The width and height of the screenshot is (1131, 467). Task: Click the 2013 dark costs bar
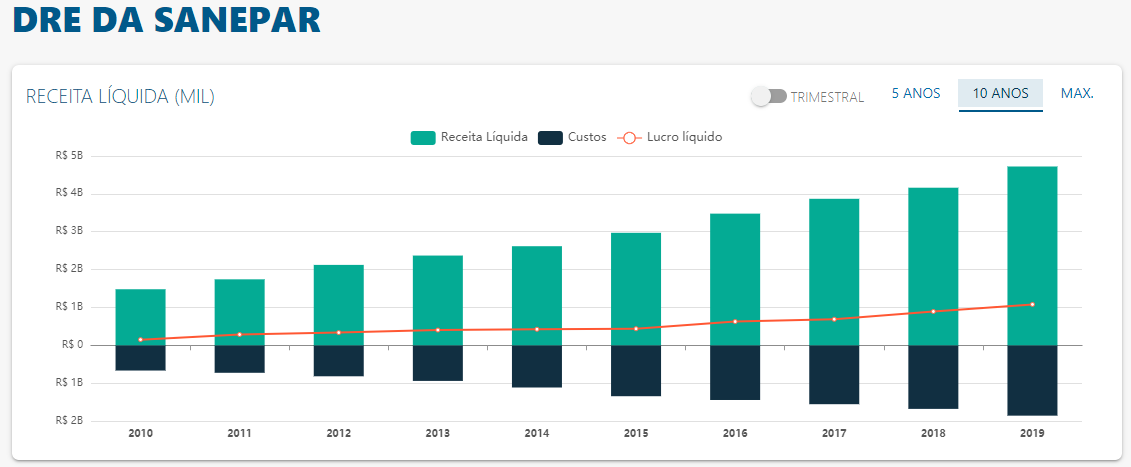pyautogui.click(x=438, y=363)
